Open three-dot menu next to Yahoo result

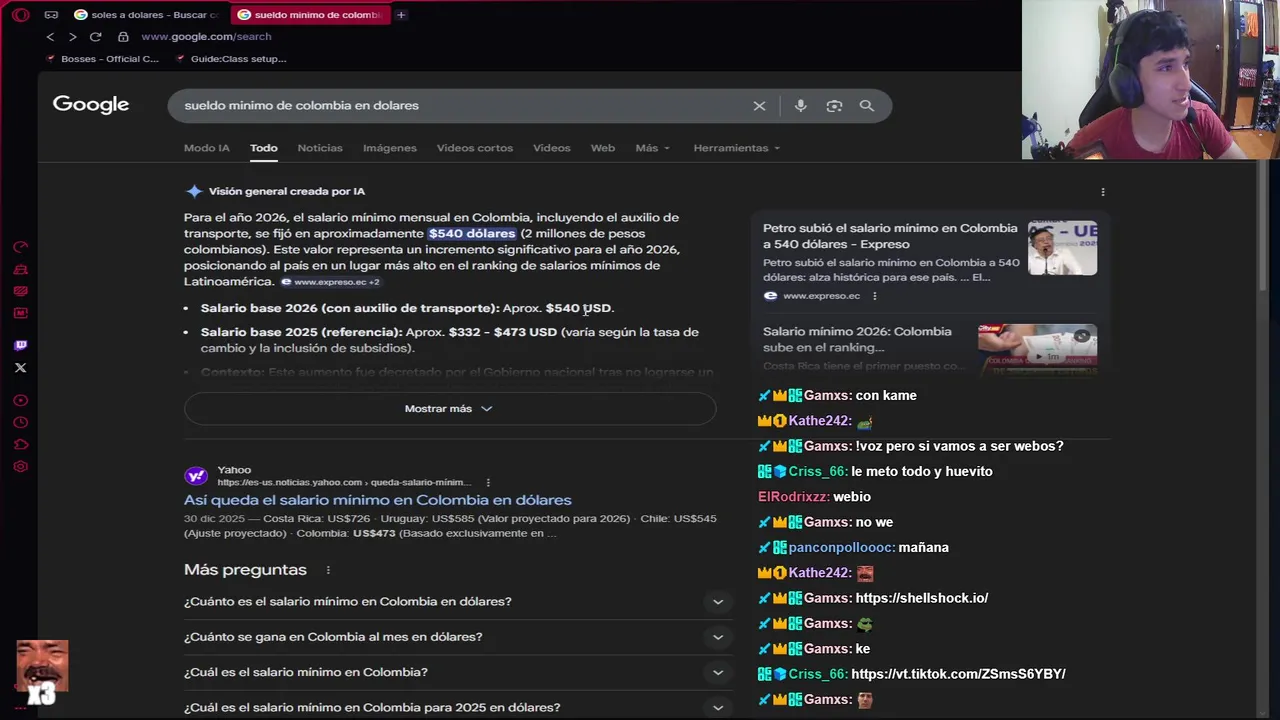coord(488,482)
